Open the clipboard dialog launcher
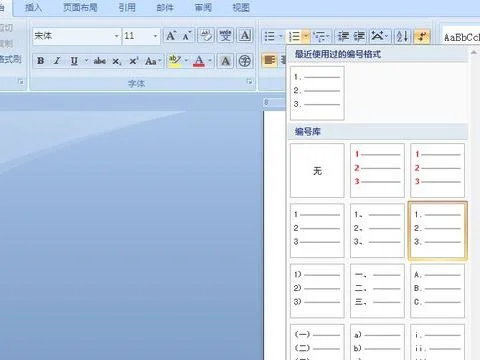This screenshot has height=360, width=480. [21, 82]
